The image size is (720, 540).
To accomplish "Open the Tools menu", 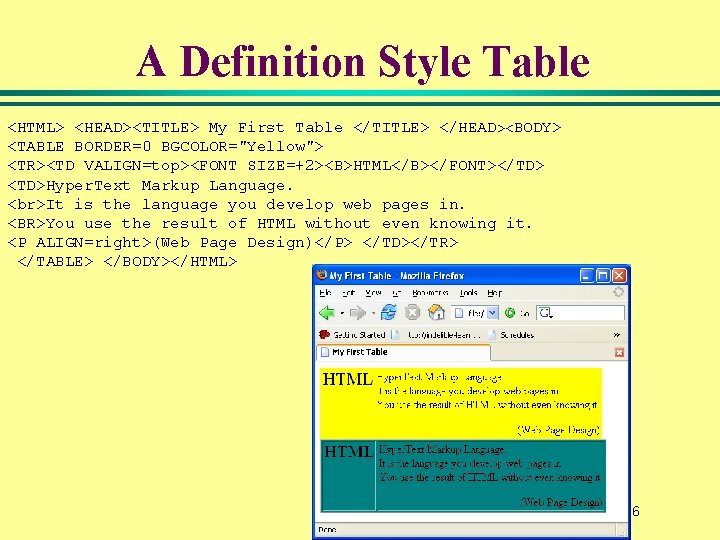I will [x=468, y=292].
